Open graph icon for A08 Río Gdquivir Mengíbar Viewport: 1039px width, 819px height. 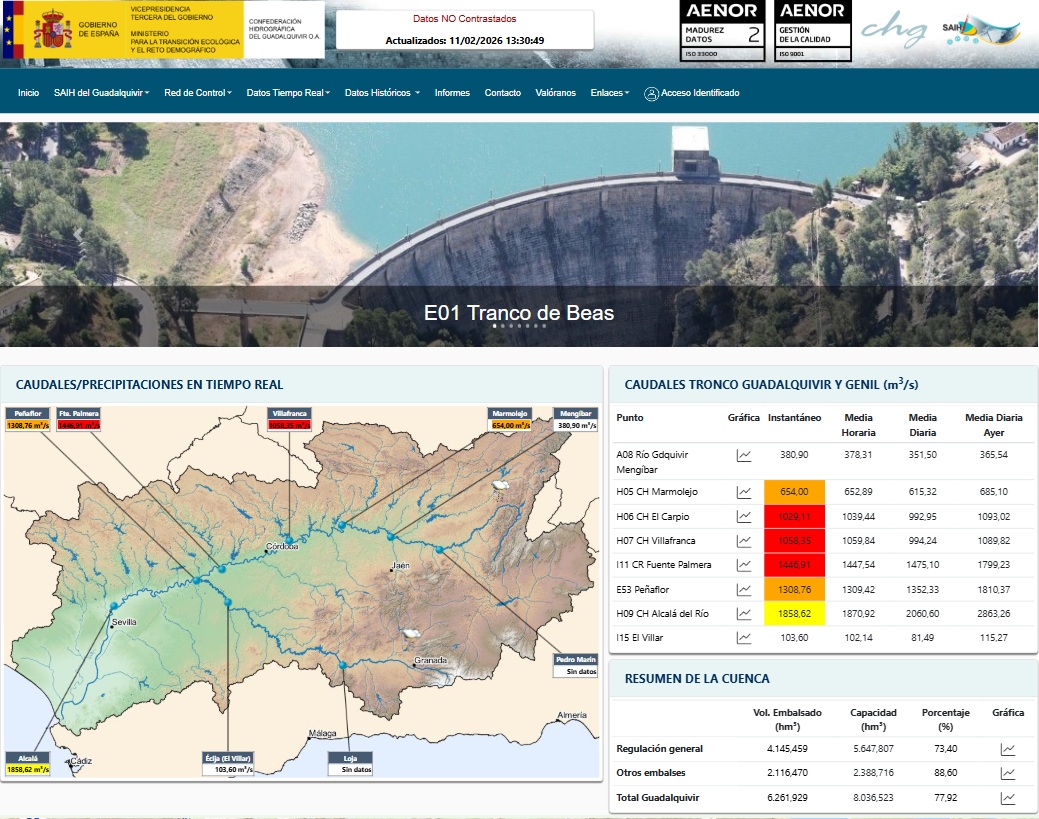point(743,456)
